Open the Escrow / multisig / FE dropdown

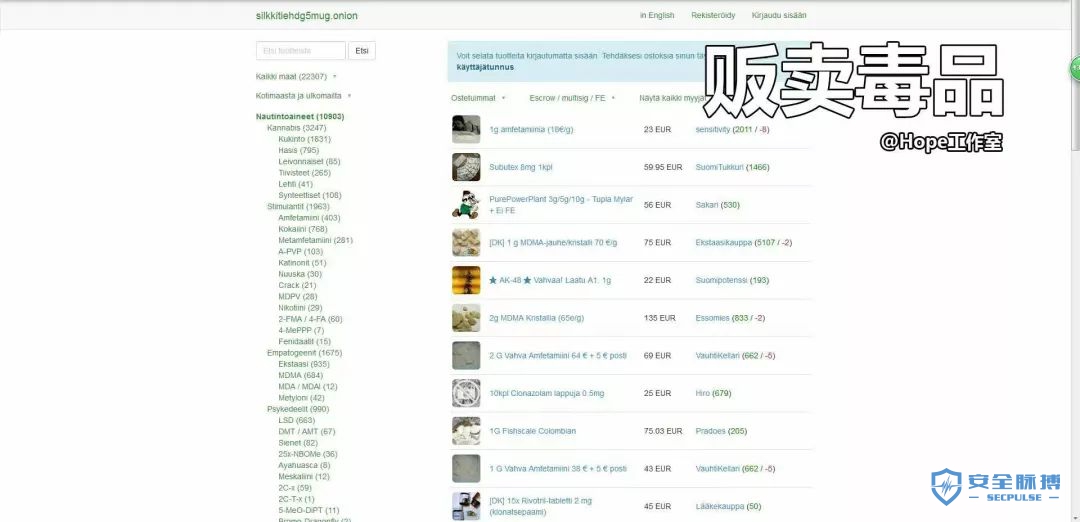[x=572, y=98]
